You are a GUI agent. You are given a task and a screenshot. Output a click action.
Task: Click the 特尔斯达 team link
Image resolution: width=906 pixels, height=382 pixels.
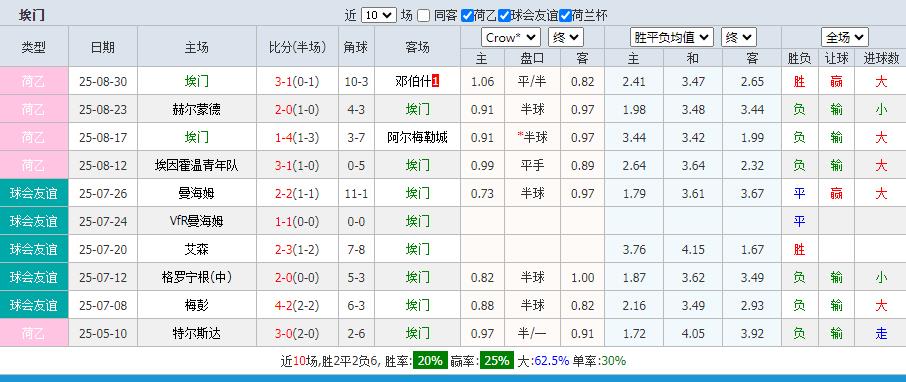[x=197, y=333]
